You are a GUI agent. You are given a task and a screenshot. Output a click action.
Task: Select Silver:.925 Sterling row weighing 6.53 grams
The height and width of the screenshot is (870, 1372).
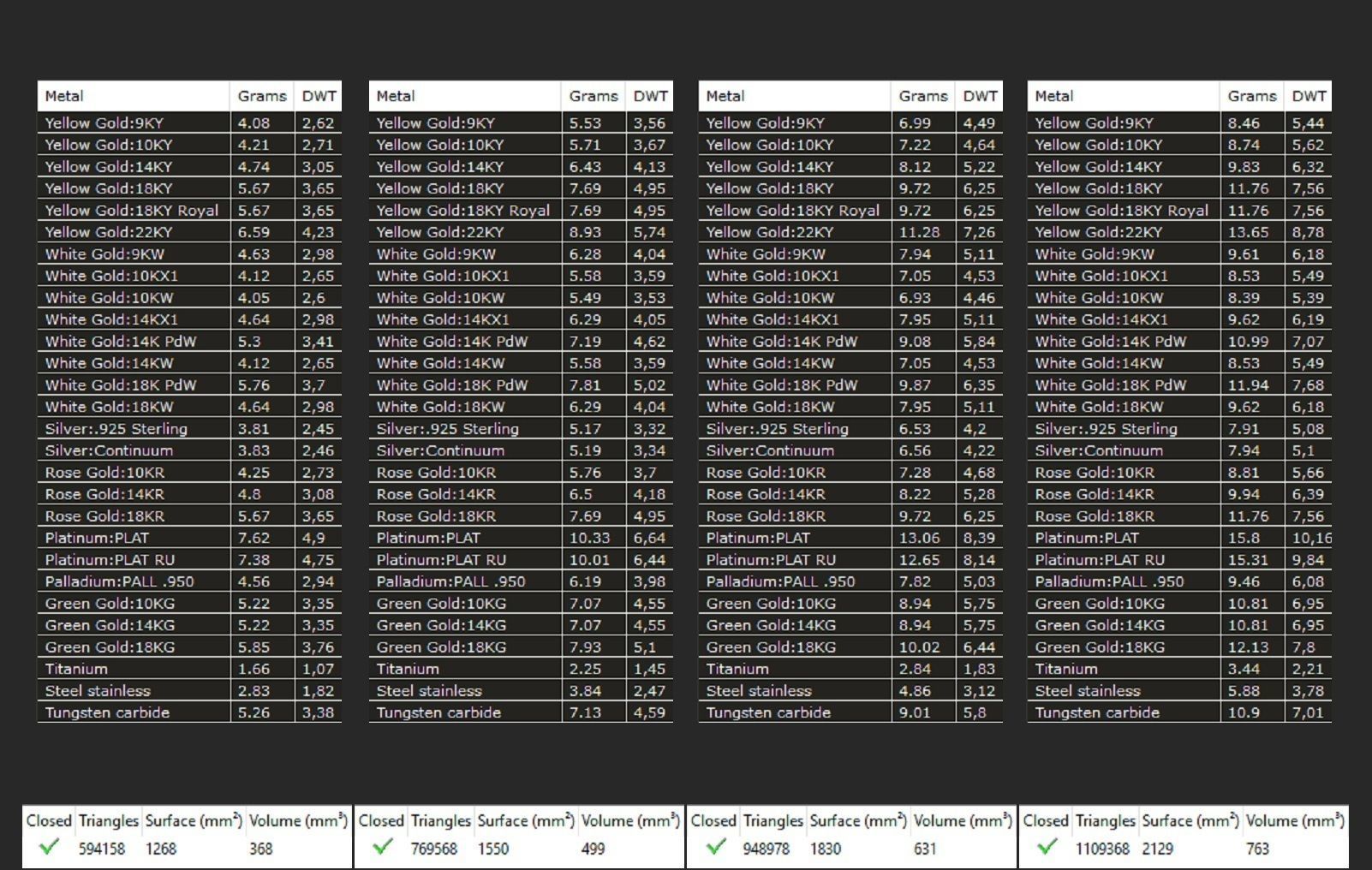(x=850, y=428)
